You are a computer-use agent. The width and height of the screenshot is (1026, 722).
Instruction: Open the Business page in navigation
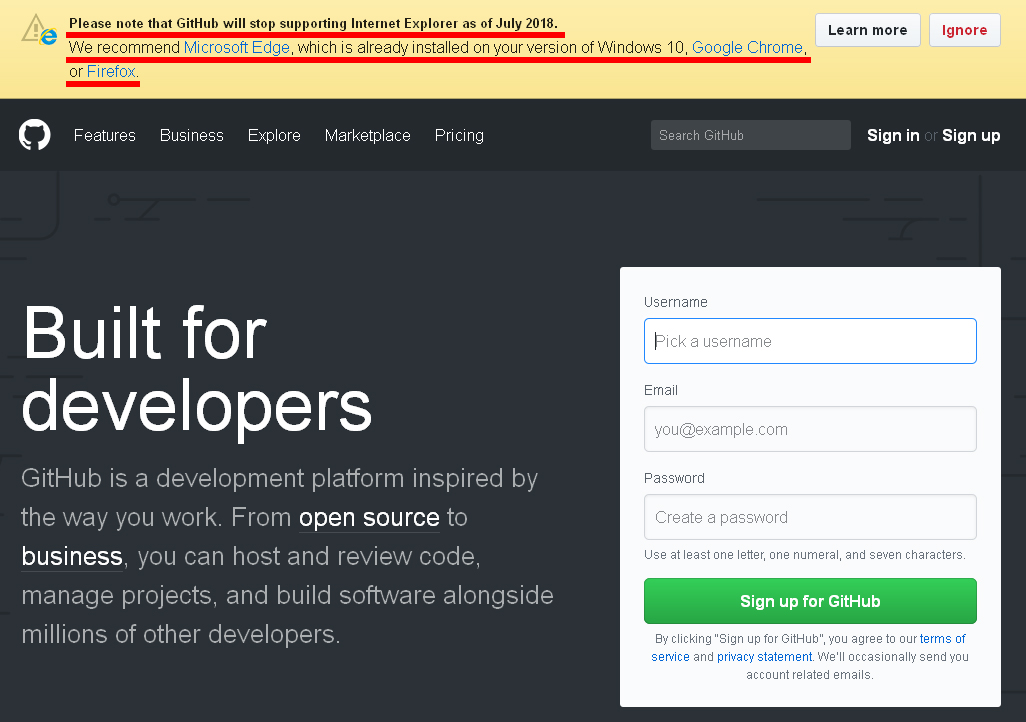pos(192,135)
